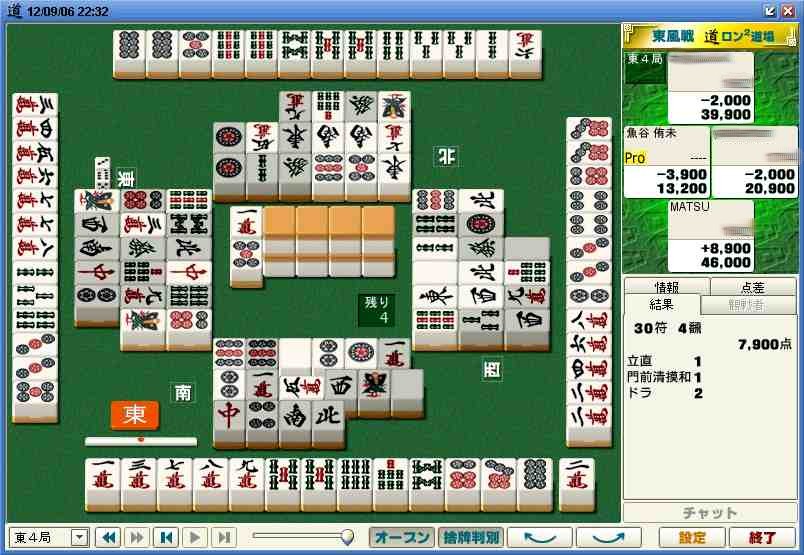The width and height of the screenshot is (804, 555).
Task: Open the 観戦者 tab
Action: [x=748, y=305]
